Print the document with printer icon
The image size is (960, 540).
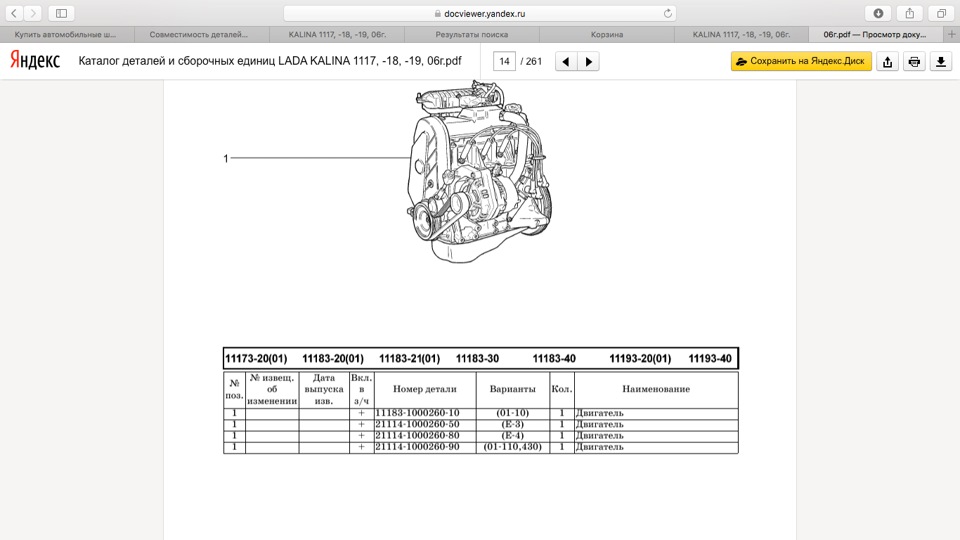coord(914,61)
